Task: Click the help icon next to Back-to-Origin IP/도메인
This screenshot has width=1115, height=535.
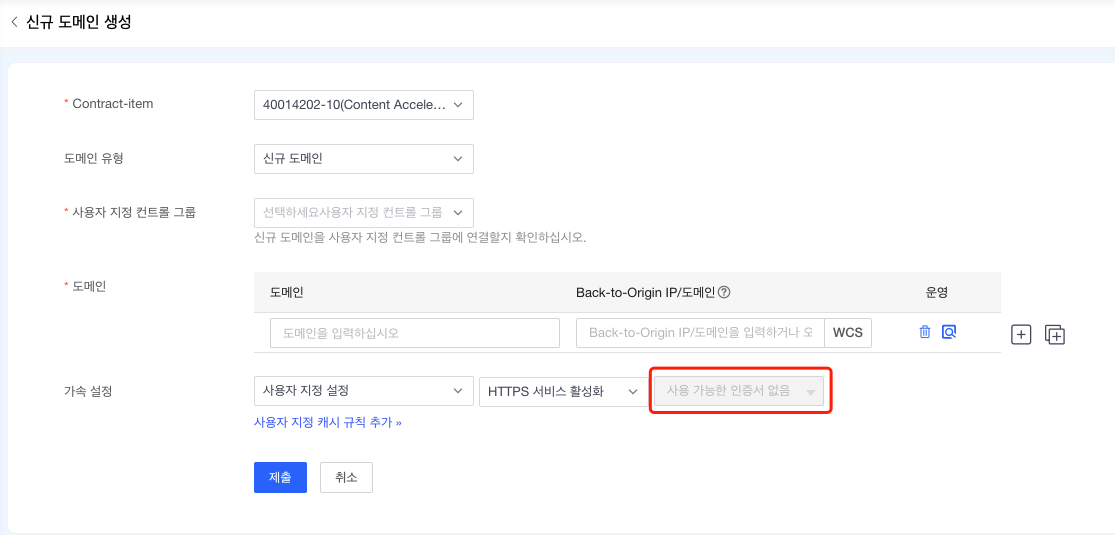Action: click(724, 293)
